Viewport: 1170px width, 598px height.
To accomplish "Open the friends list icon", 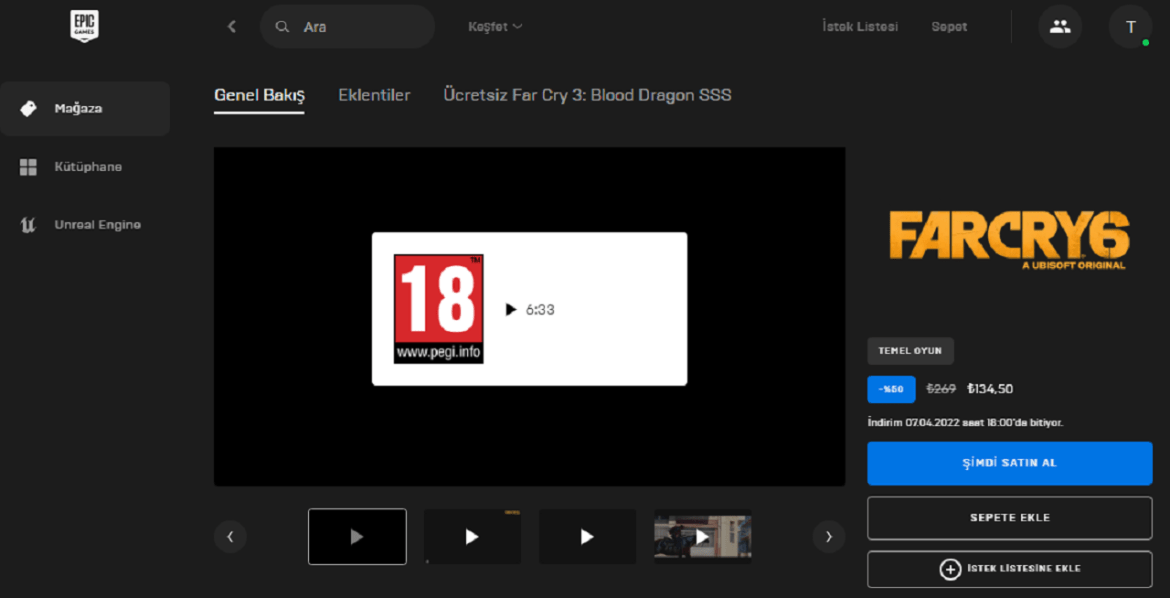I will pyautogui.click(x=1060, y=27).
